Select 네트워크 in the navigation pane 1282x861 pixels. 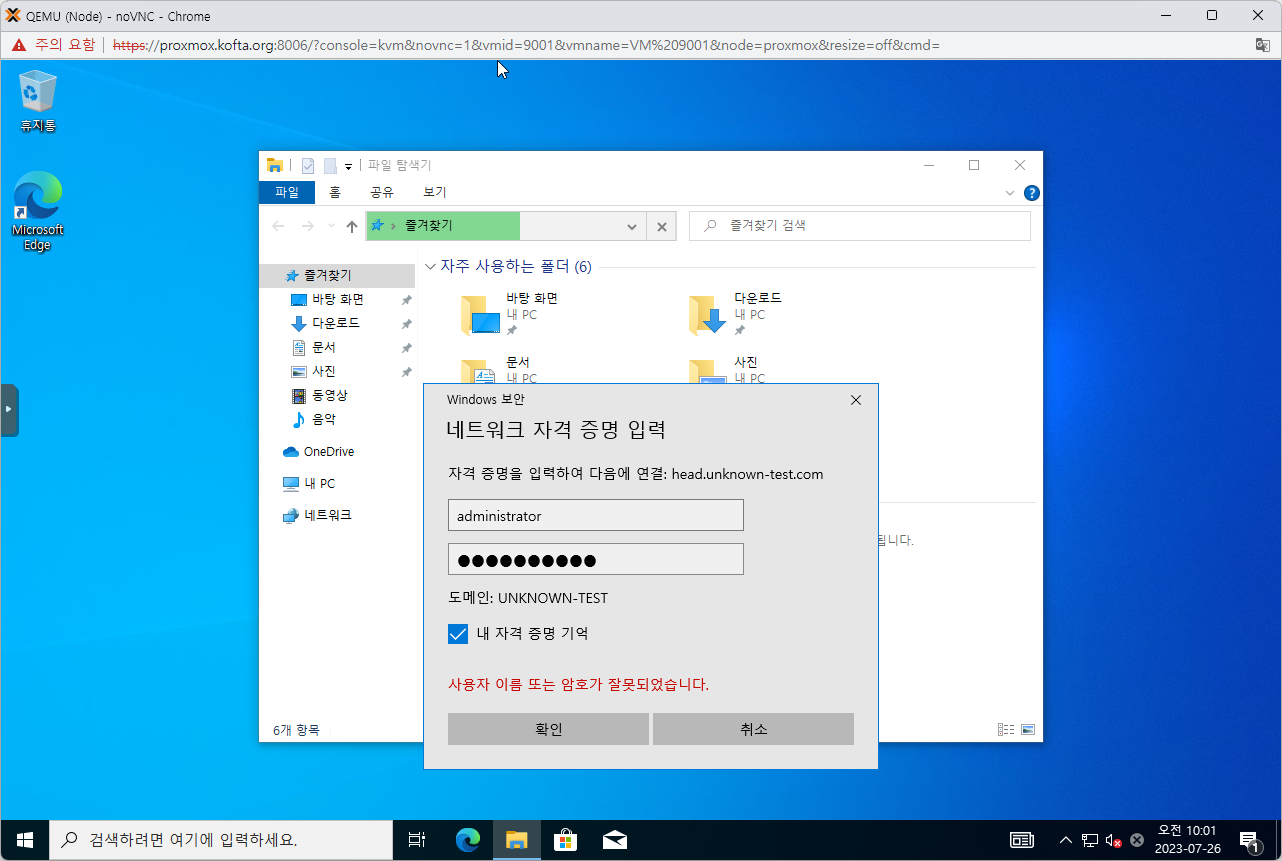click(x=327, y=516)
